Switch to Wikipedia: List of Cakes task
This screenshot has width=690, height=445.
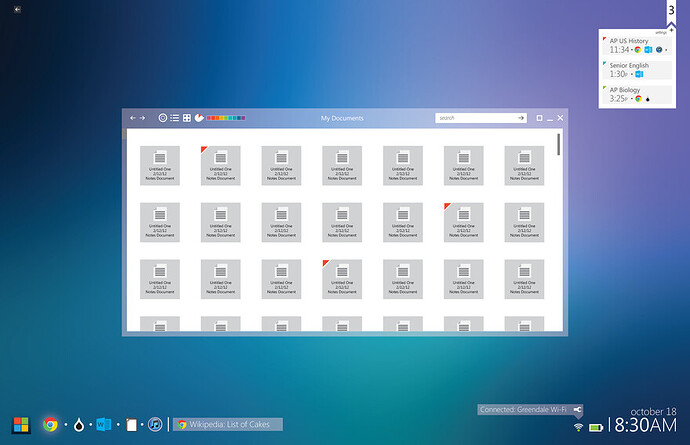coord(228,424)
